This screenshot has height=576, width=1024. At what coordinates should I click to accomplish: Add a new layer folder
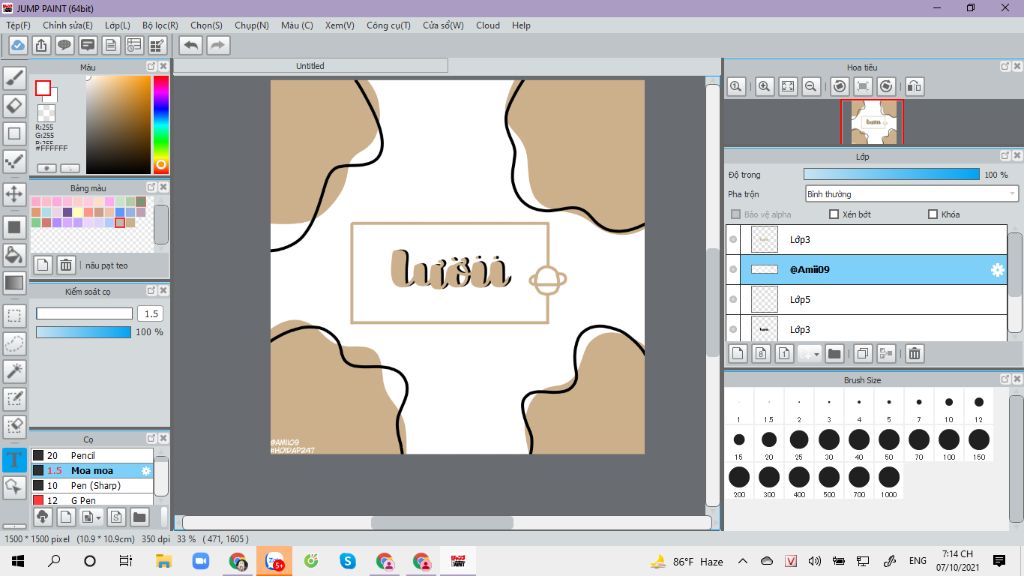[834, 353]
